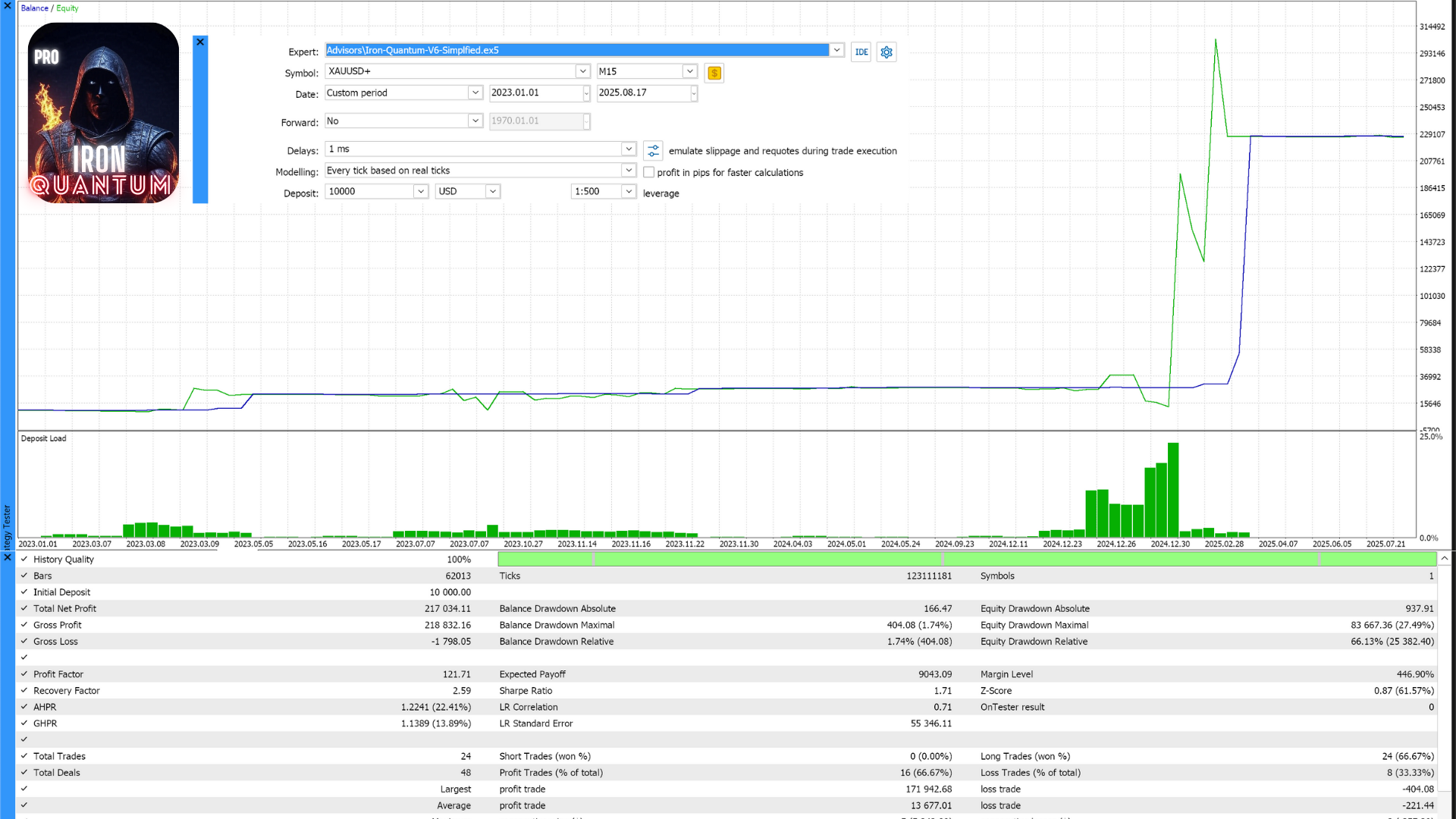Enable profit in pips for faster calculations

point(649,172)
